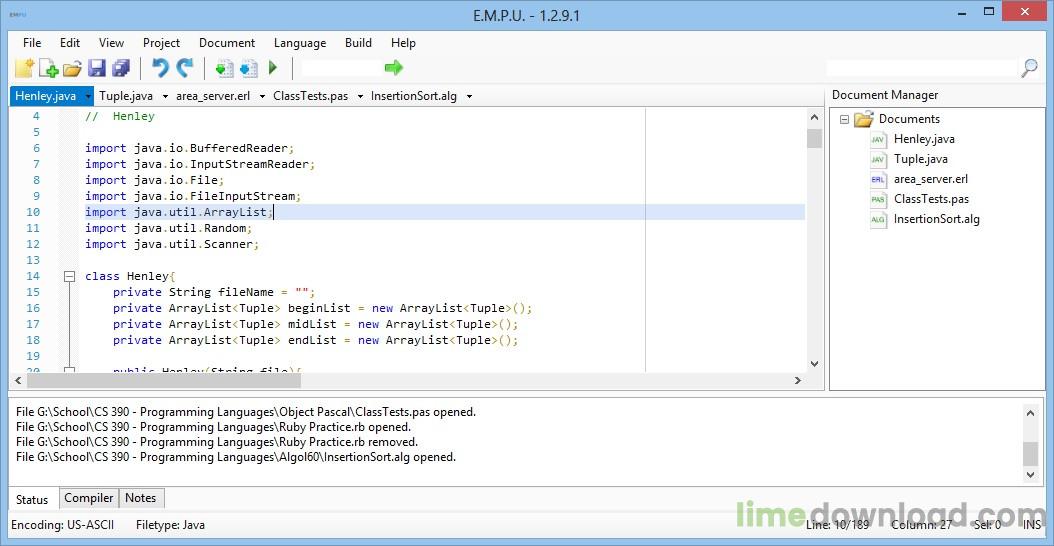Image resolution: width=1054 pixels, height=546 pixels.
Task: Click the green Go arrow icon
Action: [393, 68]
